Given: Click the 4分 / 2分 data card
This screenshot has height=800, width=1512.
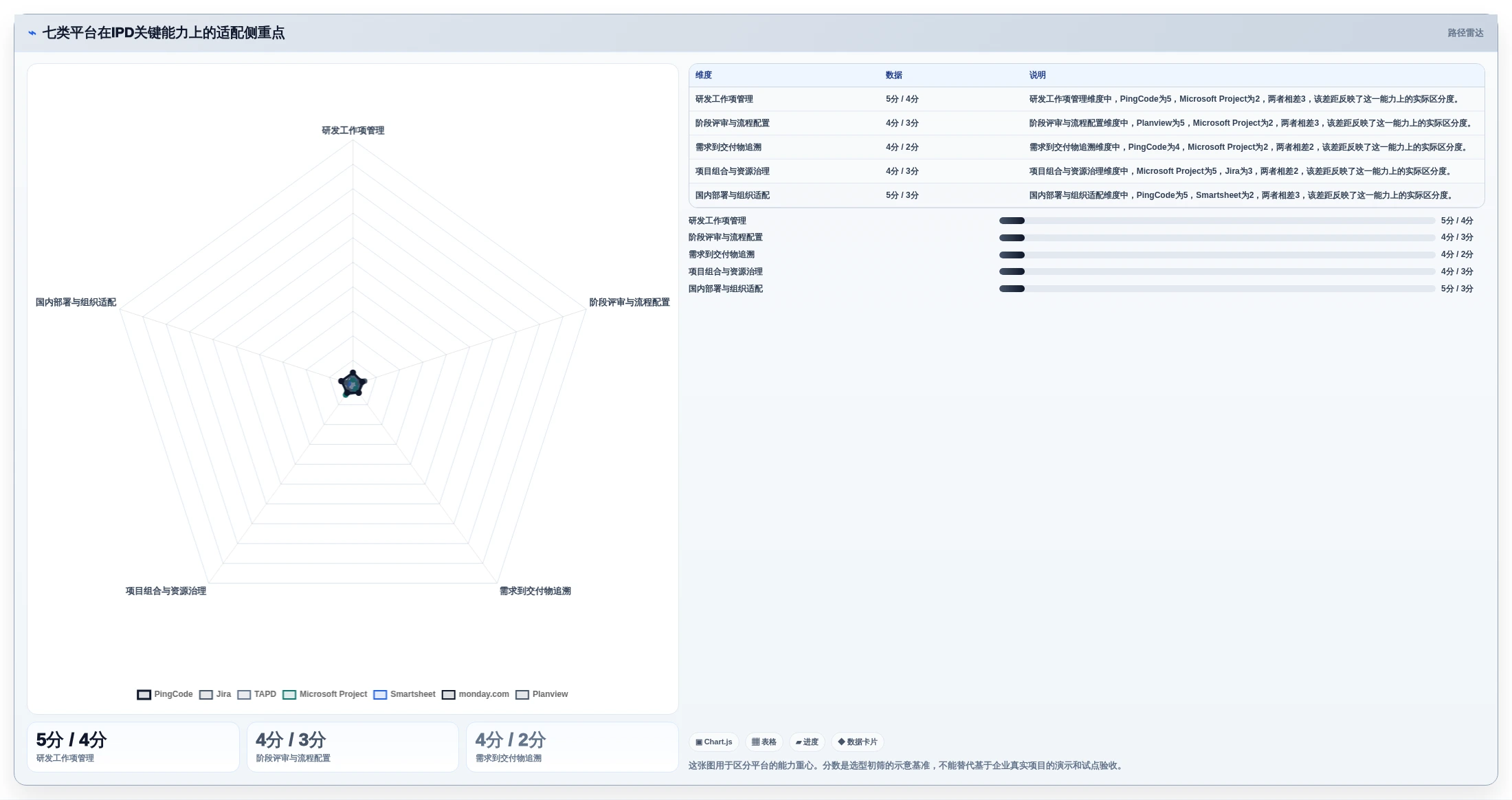Looking at the screenshot, I should 572,747.
